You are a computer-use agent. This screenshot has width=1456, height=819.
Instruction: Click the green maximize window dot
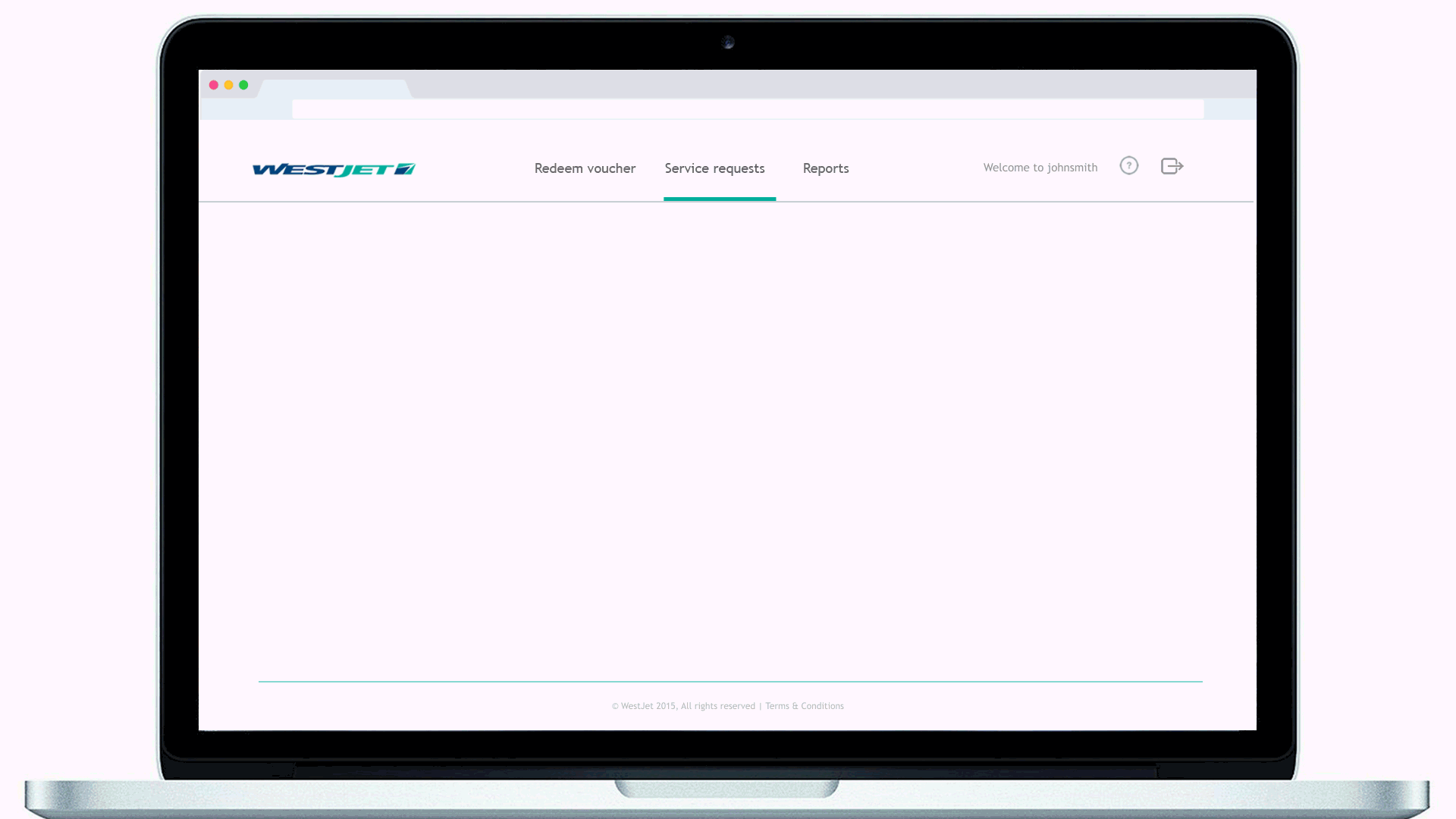click(x=243, y=85)
